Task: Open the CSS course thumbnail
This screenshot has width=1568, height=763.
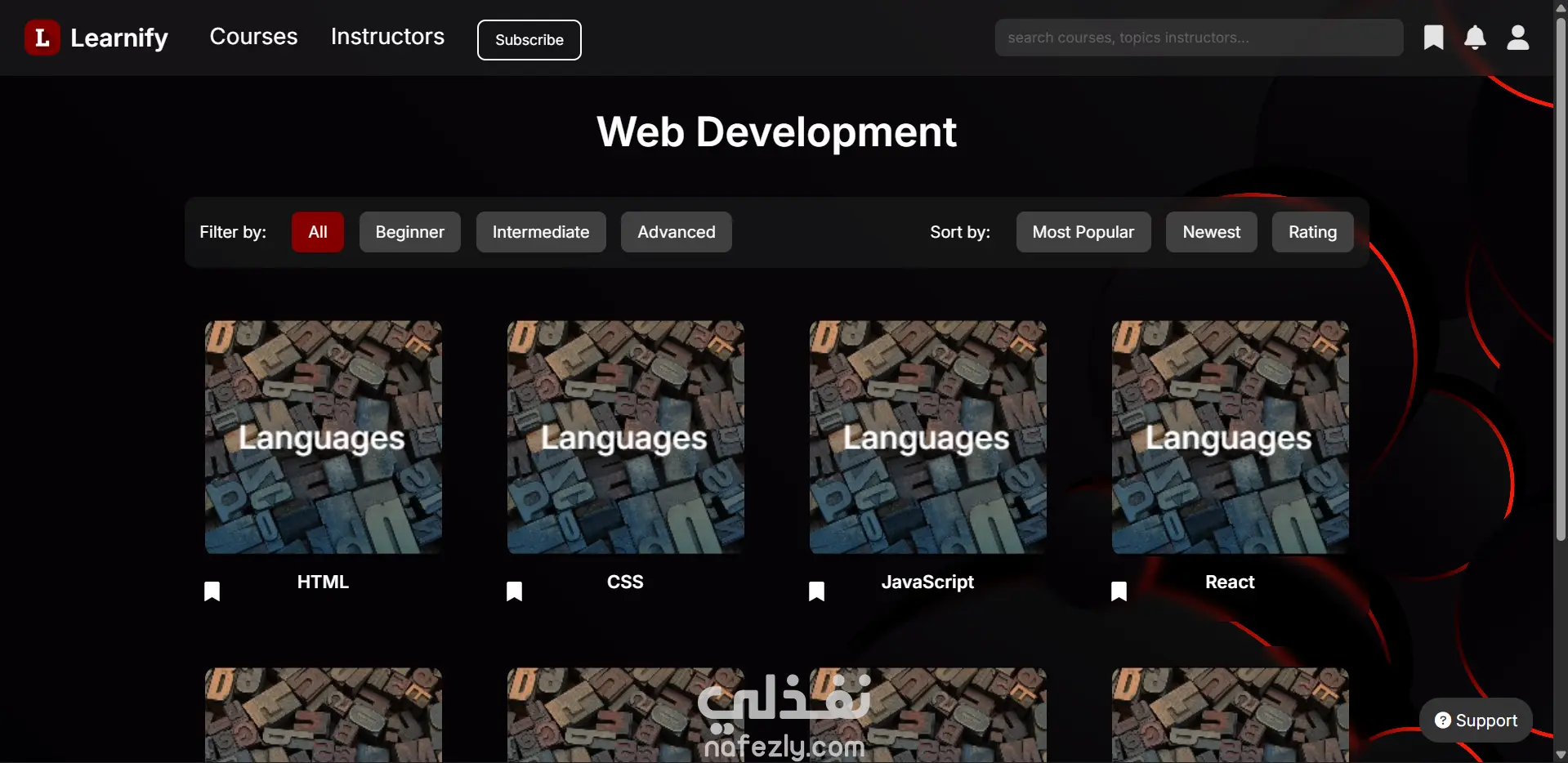Action: tap(625, 437)
